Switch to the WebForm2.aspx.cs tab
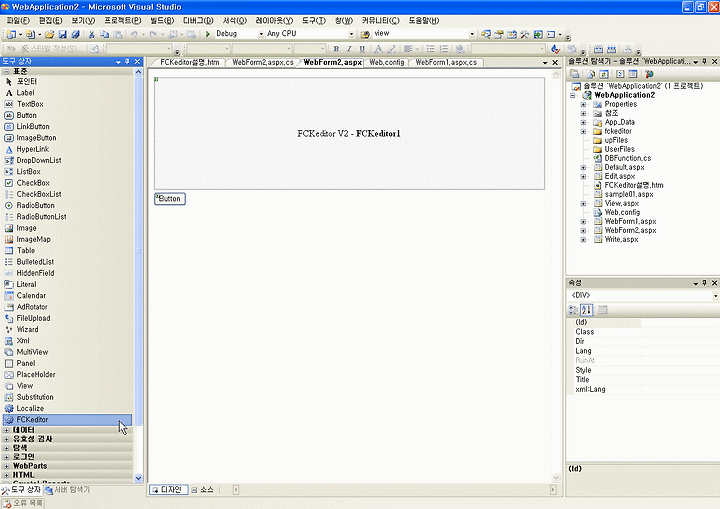 click(x=263, y=62)
